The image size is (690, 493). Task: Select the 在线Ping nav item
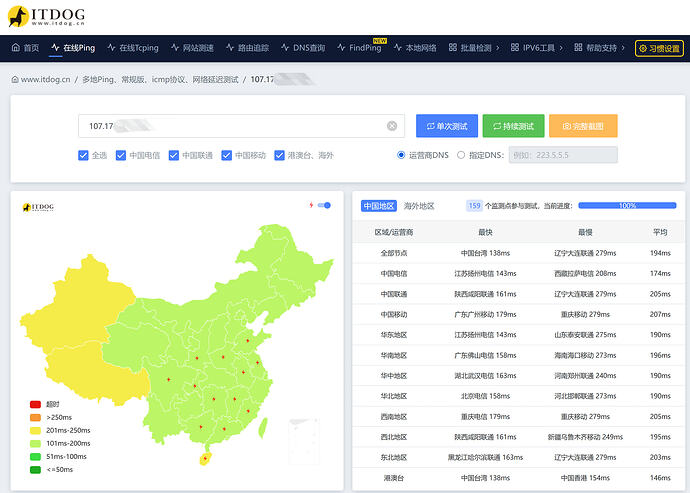click(x=73, y=48)
